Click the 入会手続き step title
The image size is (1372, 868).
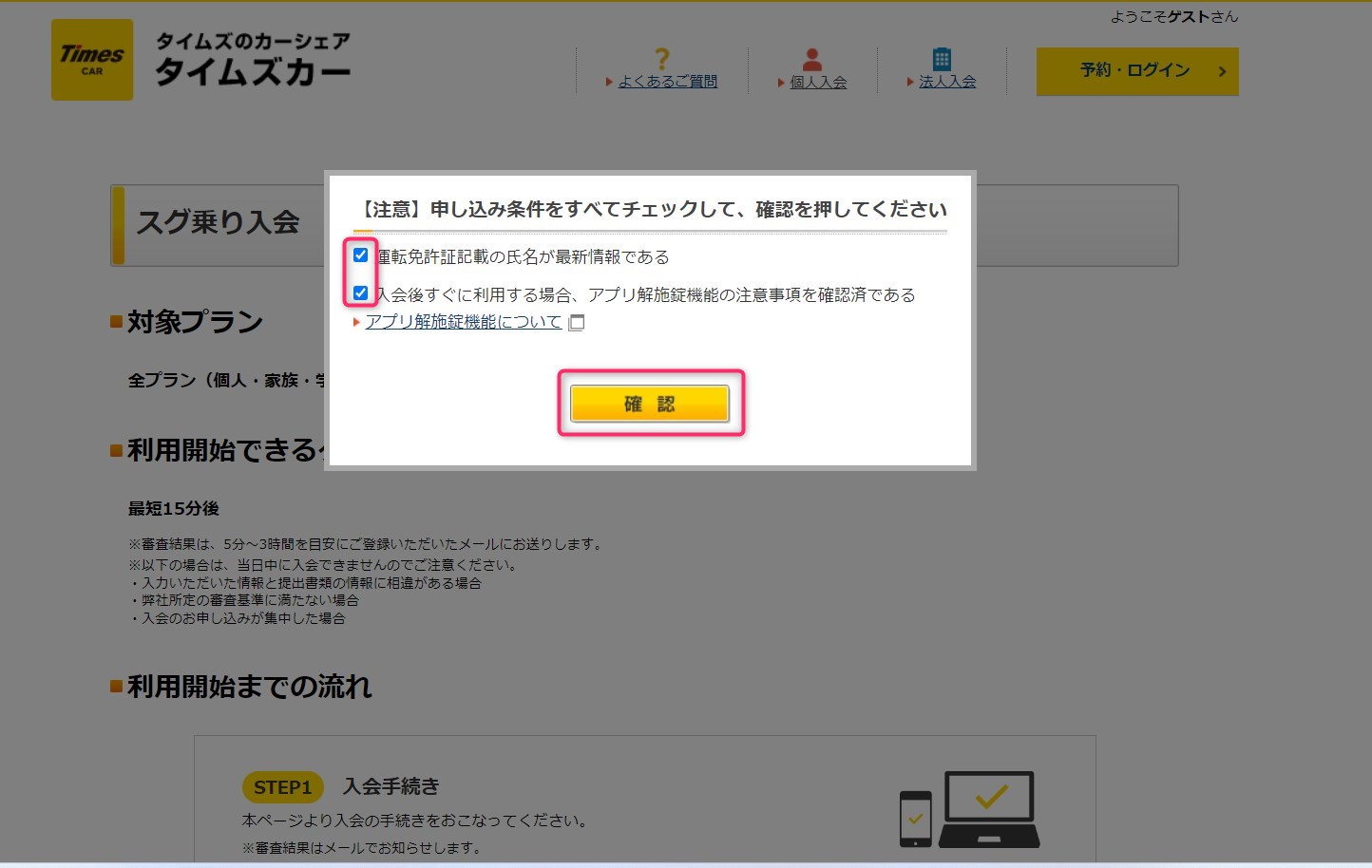coord(391,786)
